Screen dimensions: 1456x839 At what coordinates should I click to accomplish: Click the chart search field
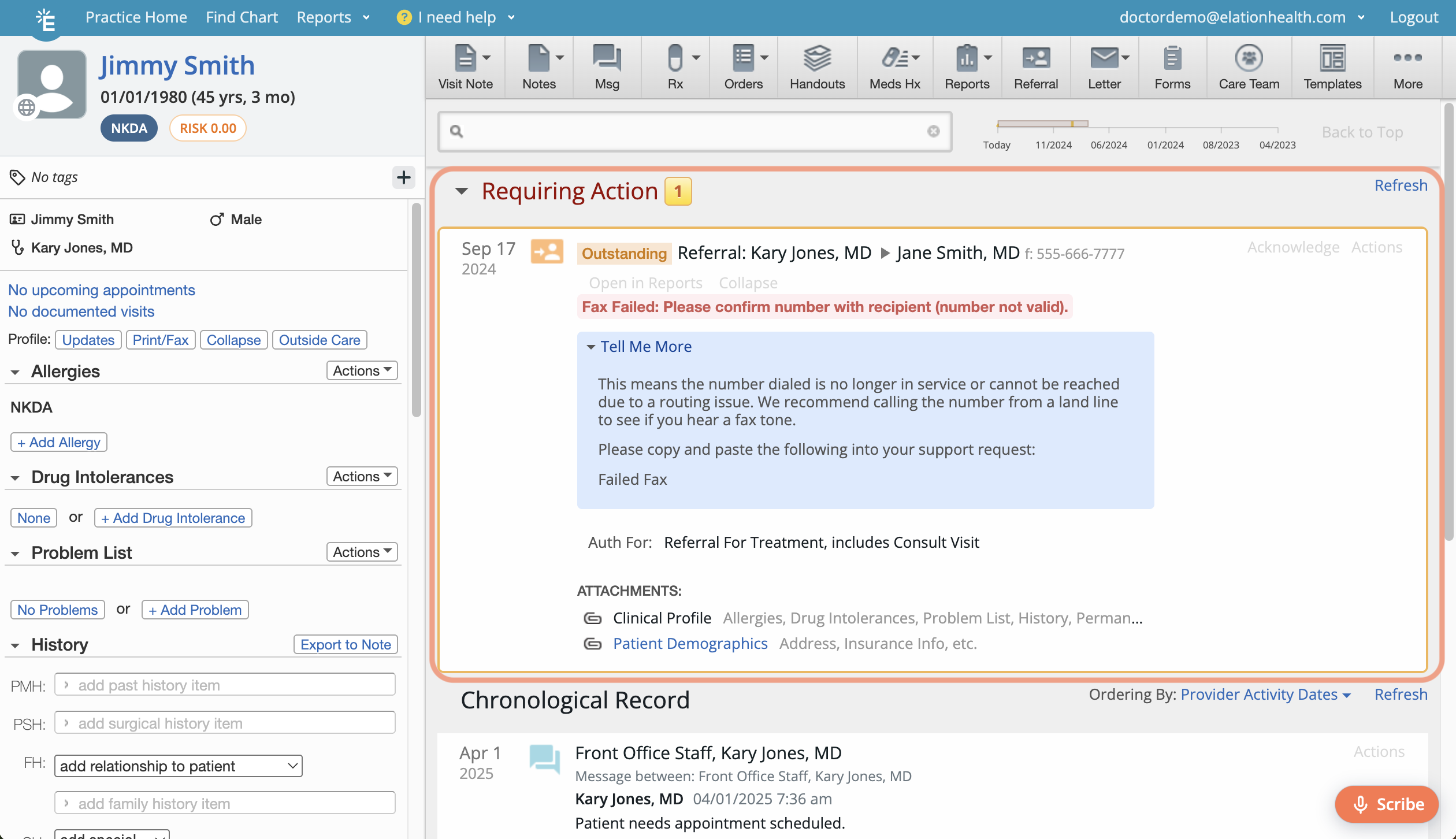coord(693,131)
